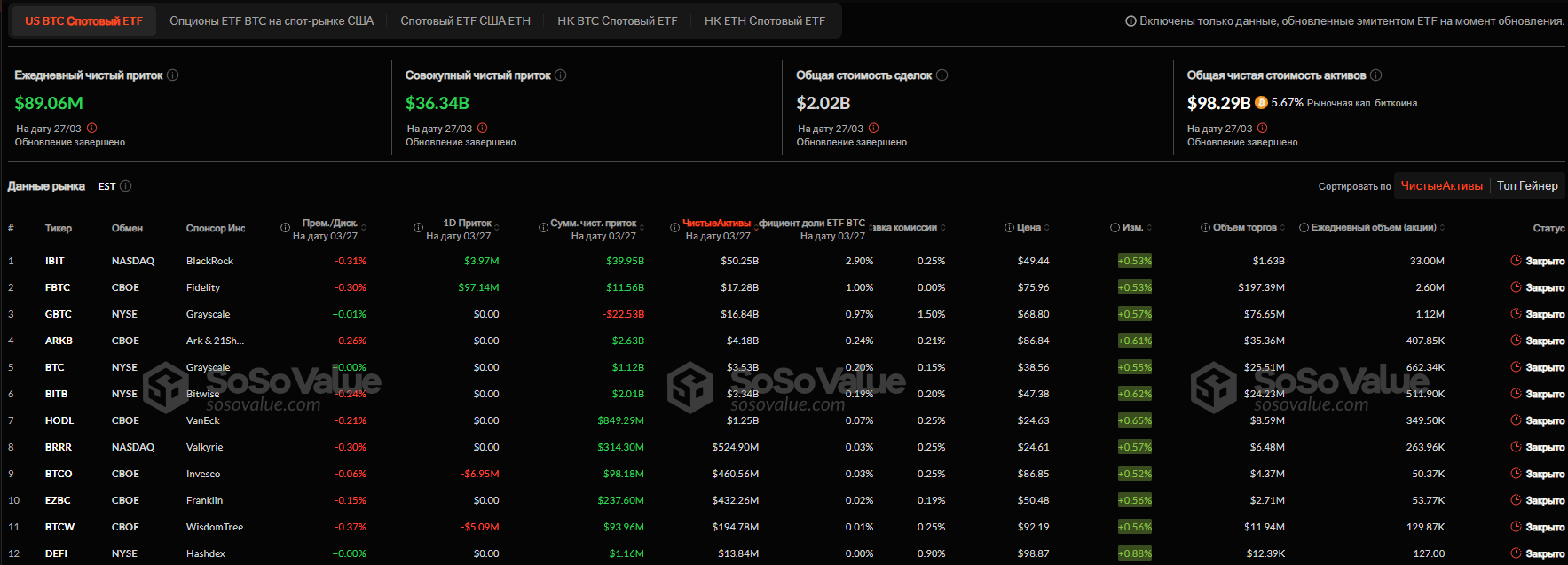Click the +0.88% change badge for DEFI

pos(1135,553)
